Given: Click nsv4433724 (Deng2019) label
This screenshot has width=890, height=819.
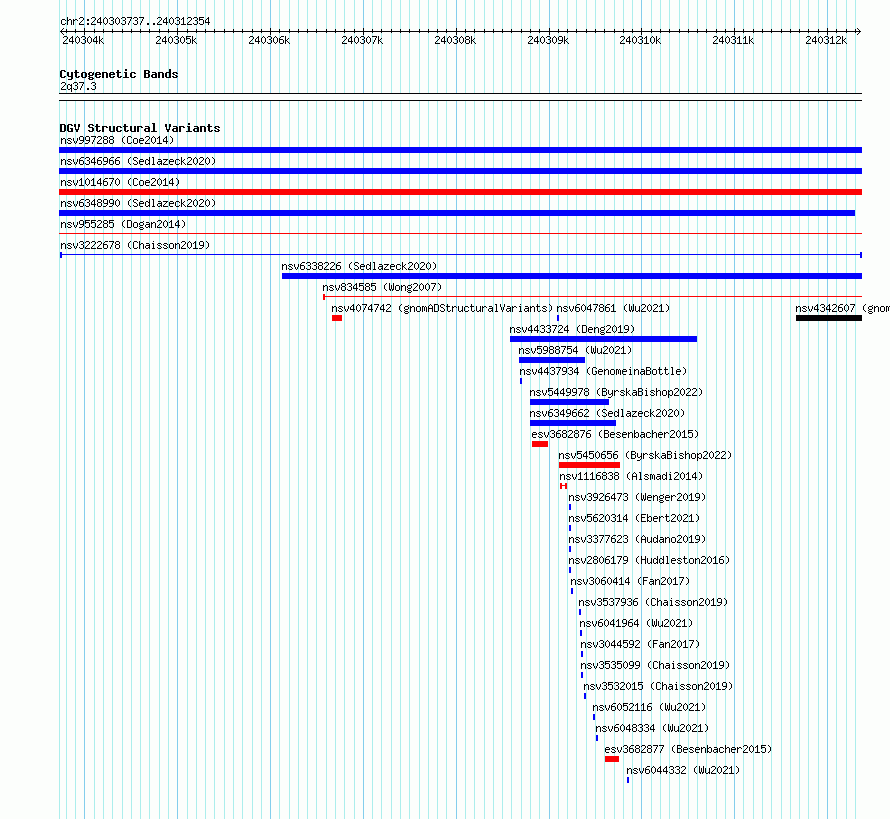Looking at the screenshot, I should [x=572, y=329].
